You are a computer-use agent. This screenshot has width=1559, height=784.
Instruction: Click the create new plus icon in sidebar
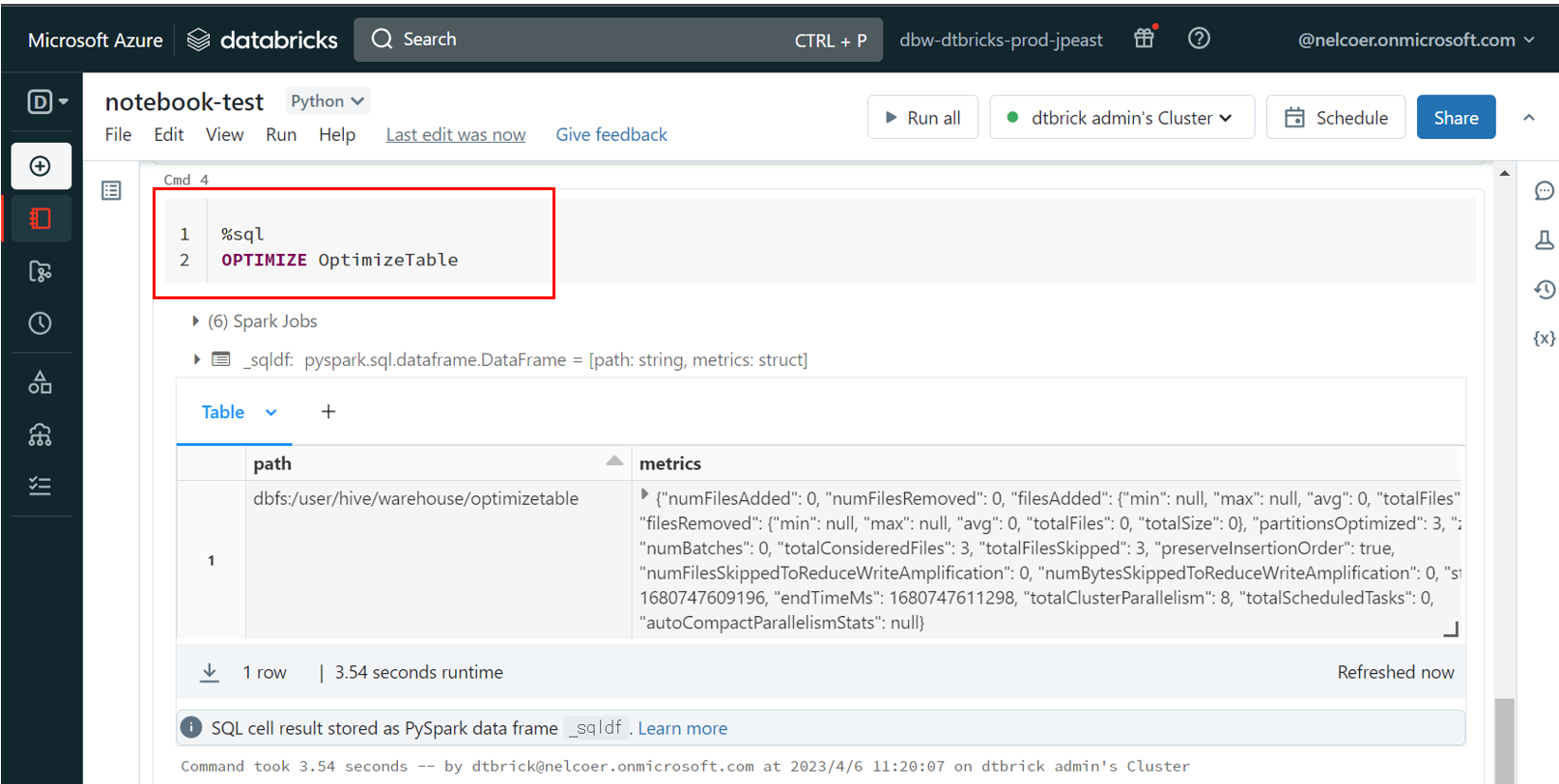click(41, 166)
